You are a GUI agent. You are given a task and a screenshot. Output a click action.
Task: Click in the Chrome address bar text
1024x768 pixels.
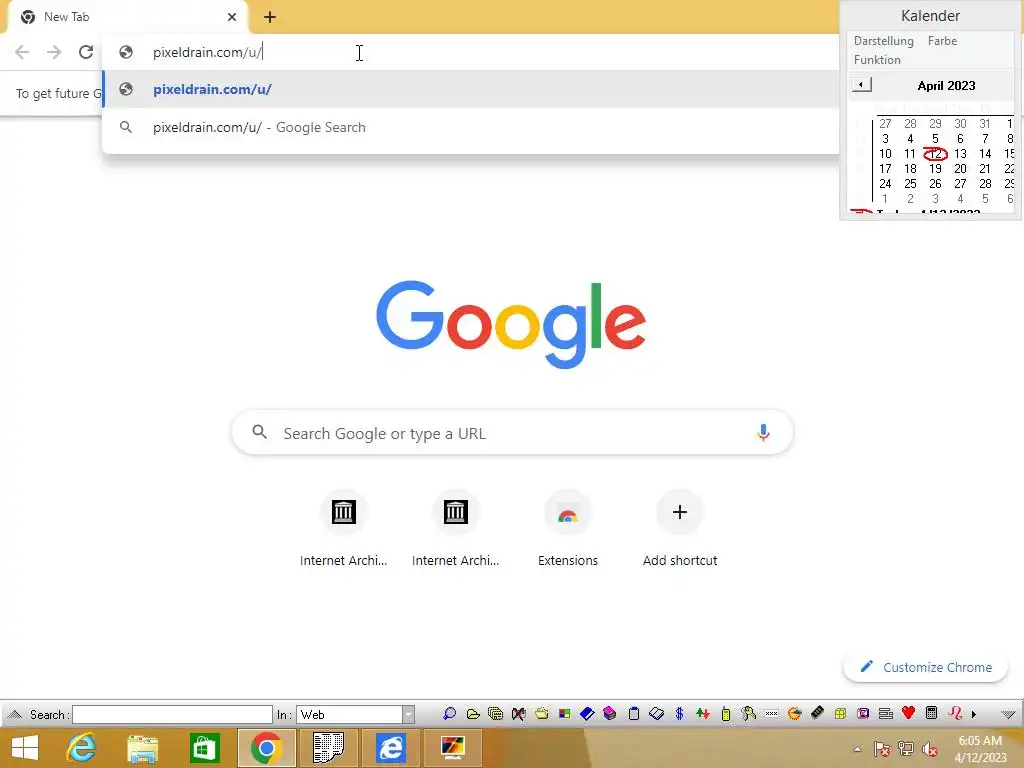(207, 52)
